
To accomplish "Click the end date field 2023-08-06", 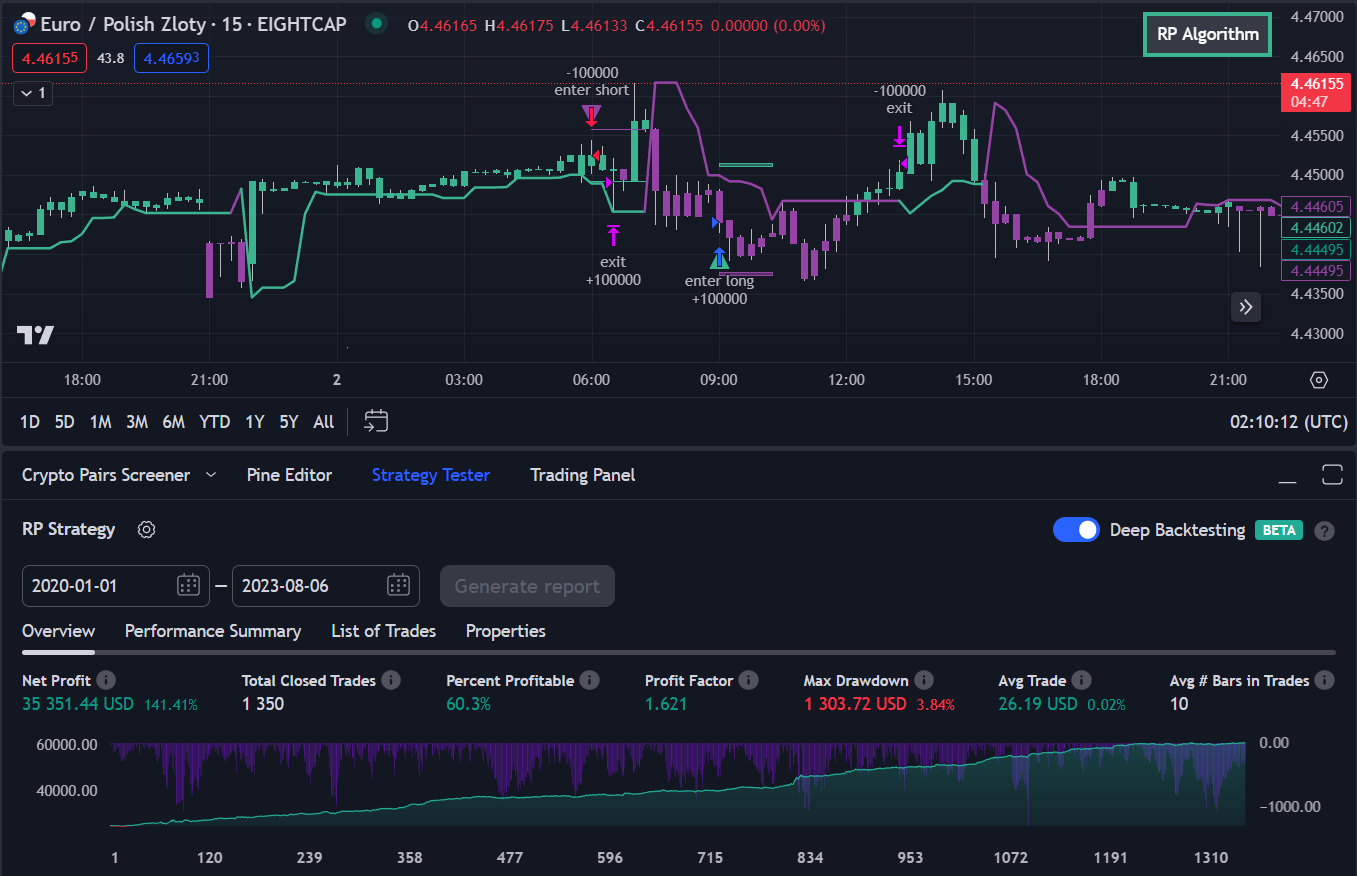I will [326, 586].
